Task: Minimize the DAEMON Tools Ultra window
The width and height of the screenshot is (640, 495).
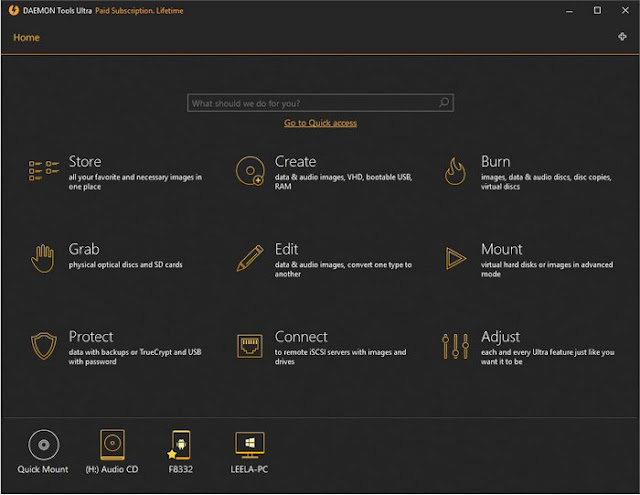Action: point(569,11)
